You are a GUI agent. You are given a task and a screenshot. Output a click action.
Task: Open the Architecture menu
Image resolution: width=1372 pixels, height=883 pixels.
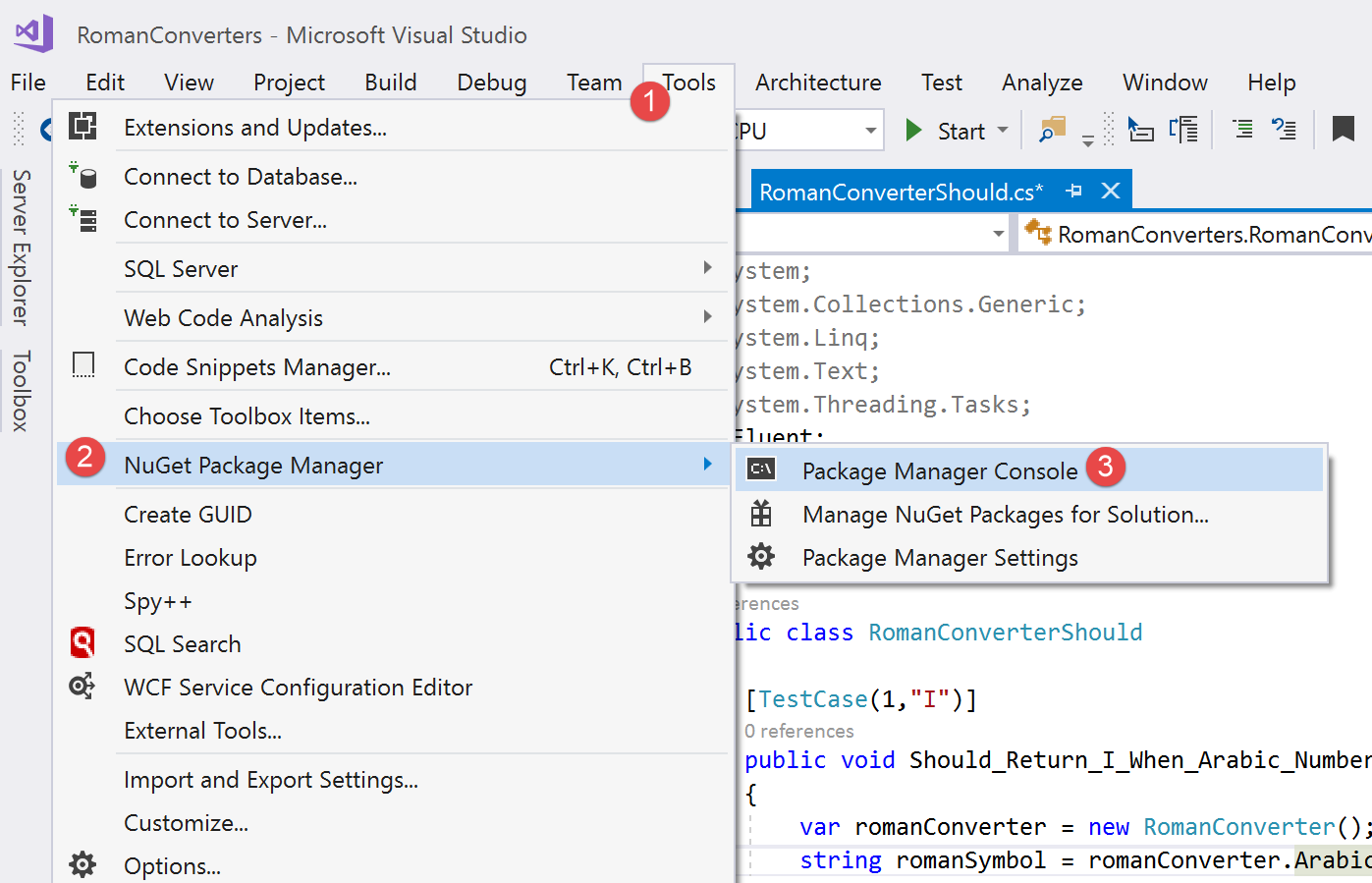pos(818,83)
